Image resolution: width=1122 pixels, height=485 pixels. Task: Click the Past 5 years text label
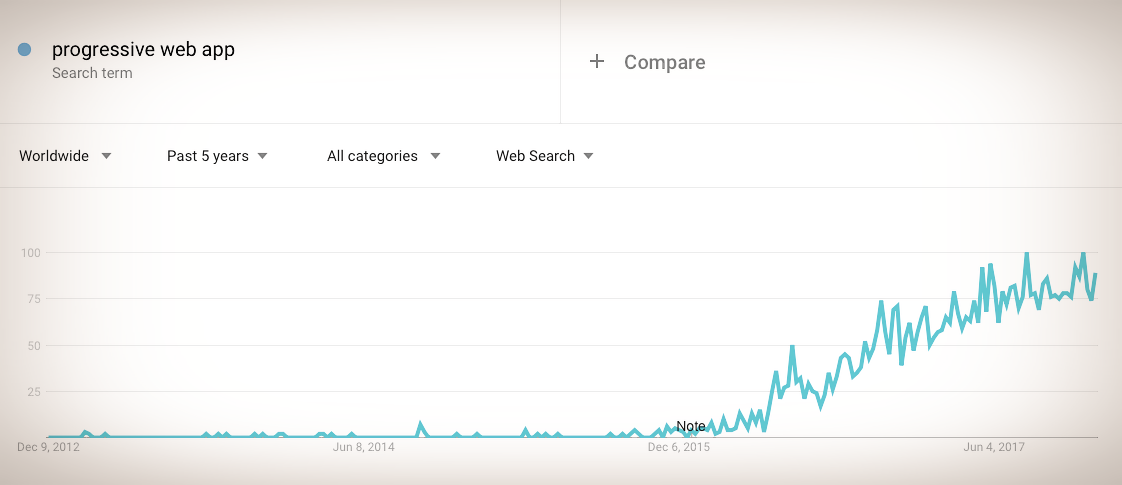click(x=208, y=156)
